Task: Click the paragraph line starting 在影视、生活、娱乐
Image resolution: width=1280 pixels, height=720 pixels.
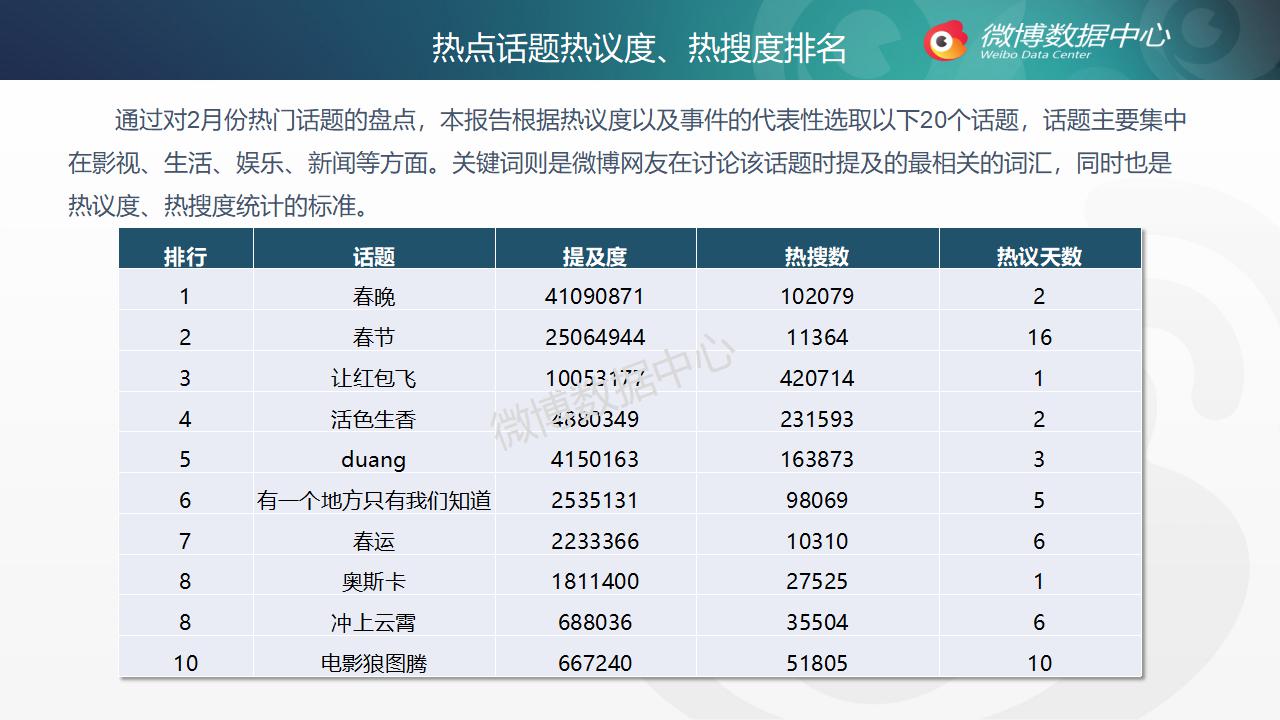Action: (620, 164)
